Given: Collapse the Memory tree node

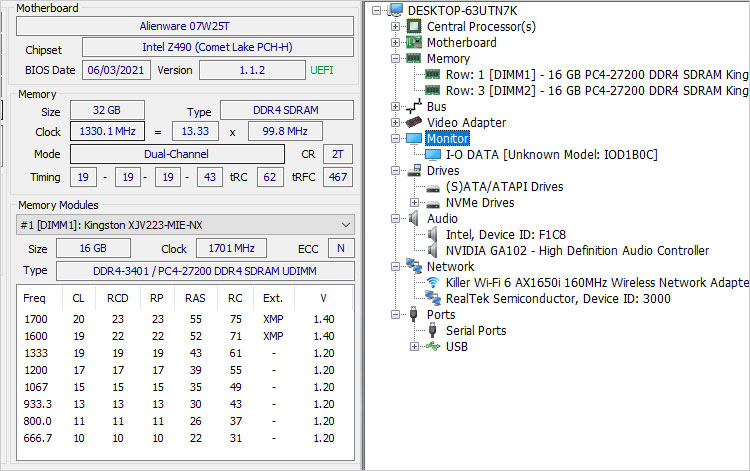Looking at the screenshot, I should pos(395,58).
